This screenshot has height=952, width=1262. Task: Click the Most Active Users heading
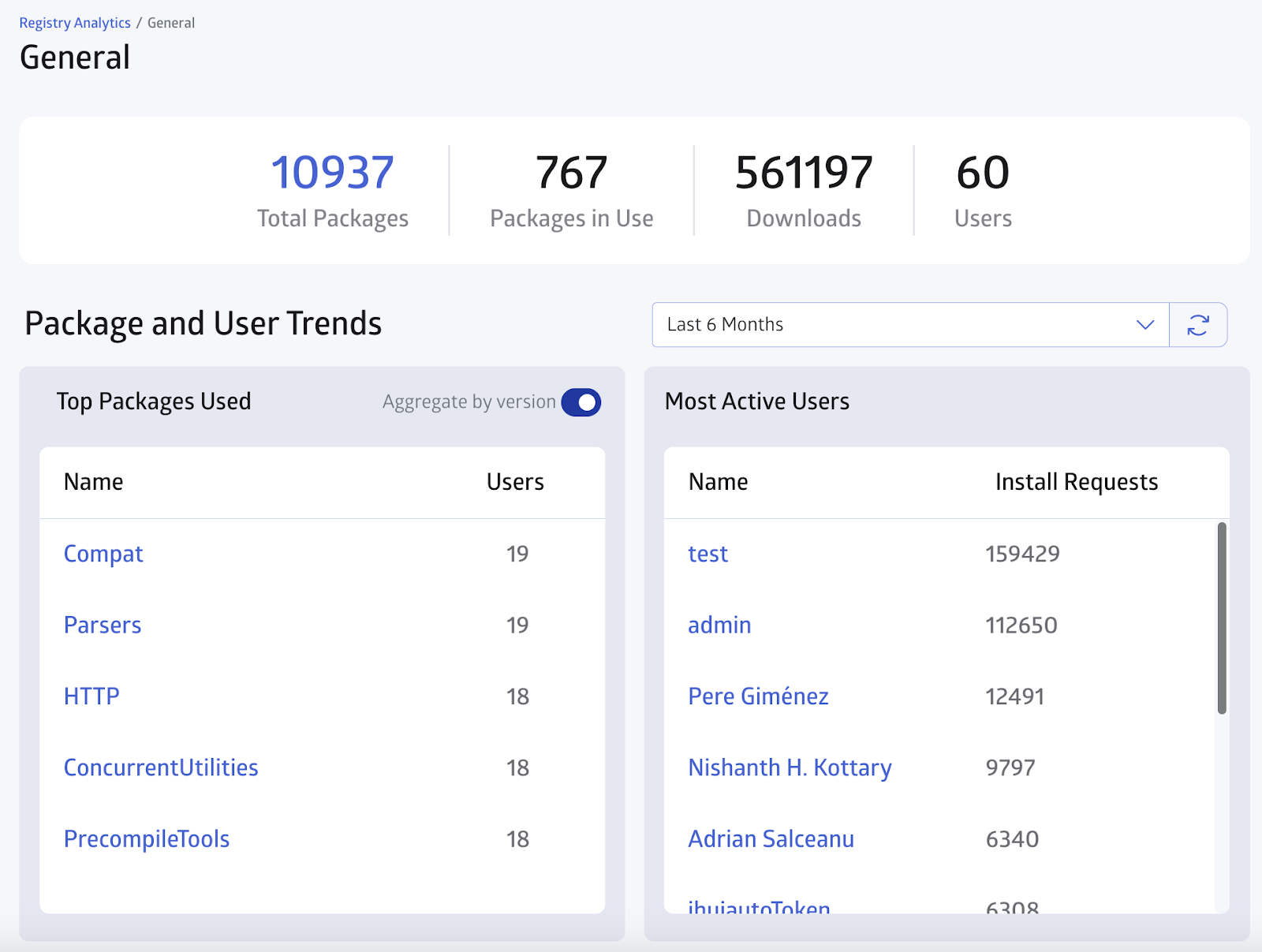[757, 401]
